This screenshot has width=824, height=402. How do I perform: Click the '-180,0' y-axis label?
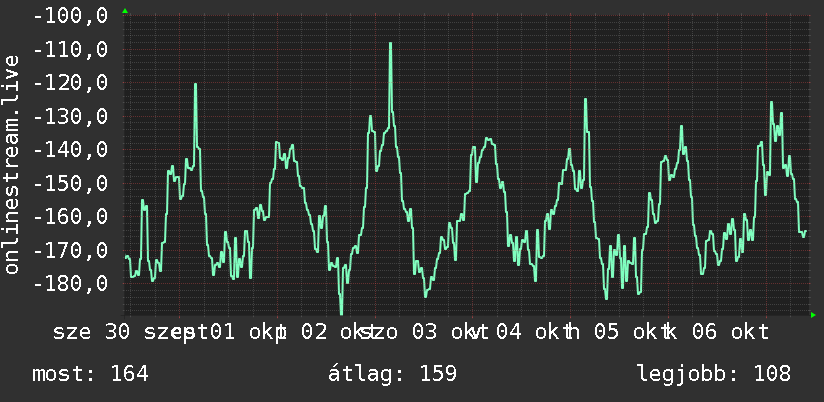70,283
